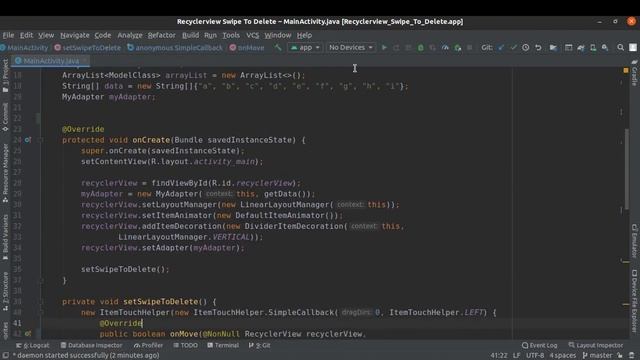The image size is (640, 360).
Task: Click onMove breadcrumb in navigation bar
Action: [x=247, y=48]
